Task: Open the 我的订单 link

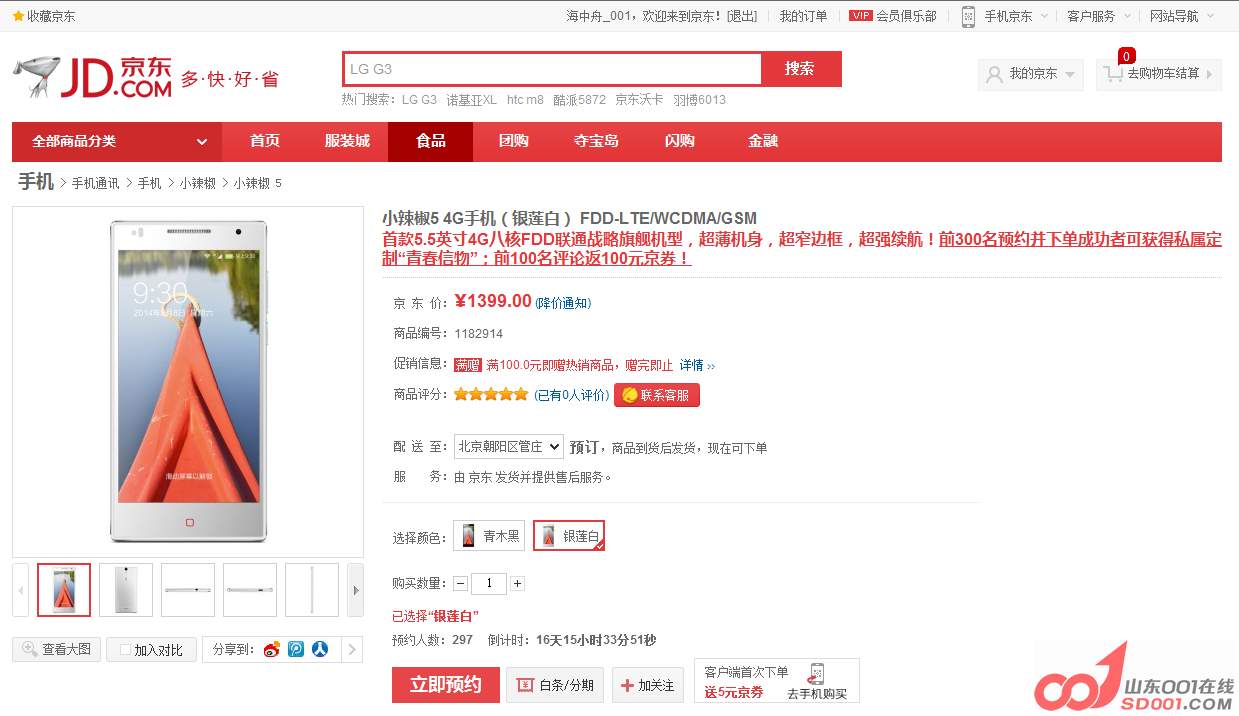Action: [804, 16]
